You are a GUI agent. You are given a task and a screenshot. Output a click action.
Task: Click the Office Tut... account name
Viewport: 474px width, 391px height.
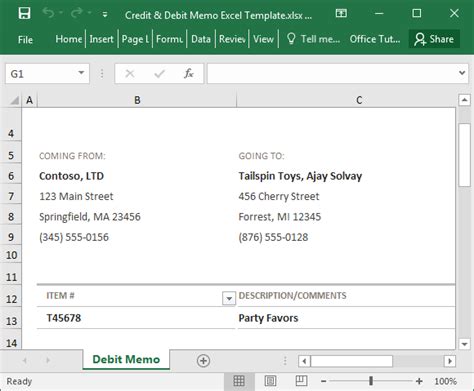(x=375, y=39)
